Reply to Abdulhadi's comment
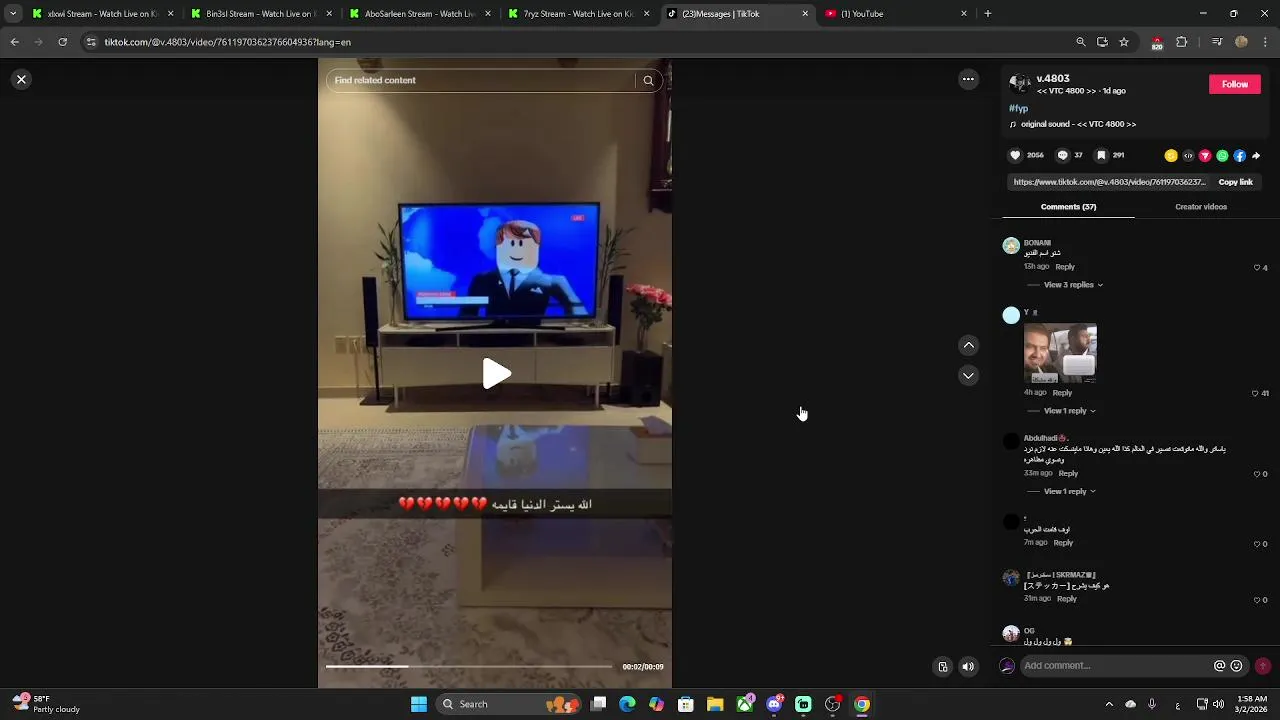This screenshot has width=1280, height=720. coord(1068,473)
